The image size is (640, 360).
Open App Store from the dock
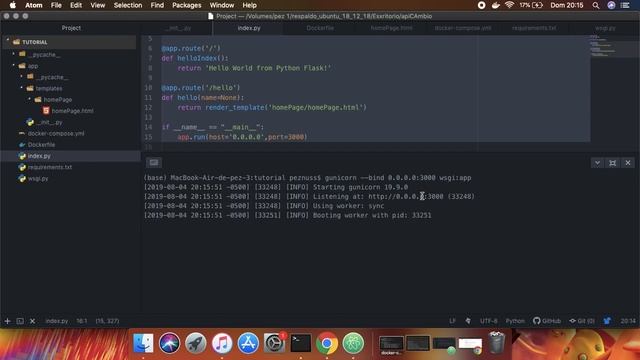(248, 343)
